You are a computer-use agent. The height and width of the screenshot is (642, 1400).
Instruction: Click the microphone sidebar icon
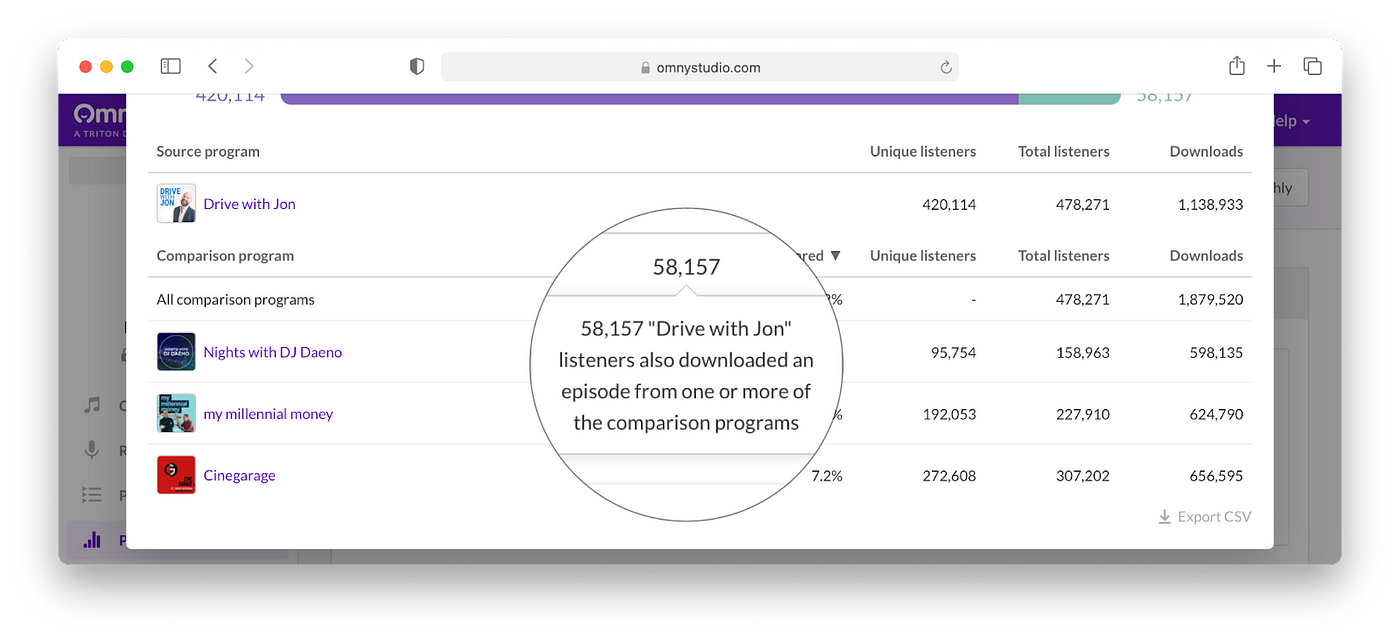[x=92, y=450]
